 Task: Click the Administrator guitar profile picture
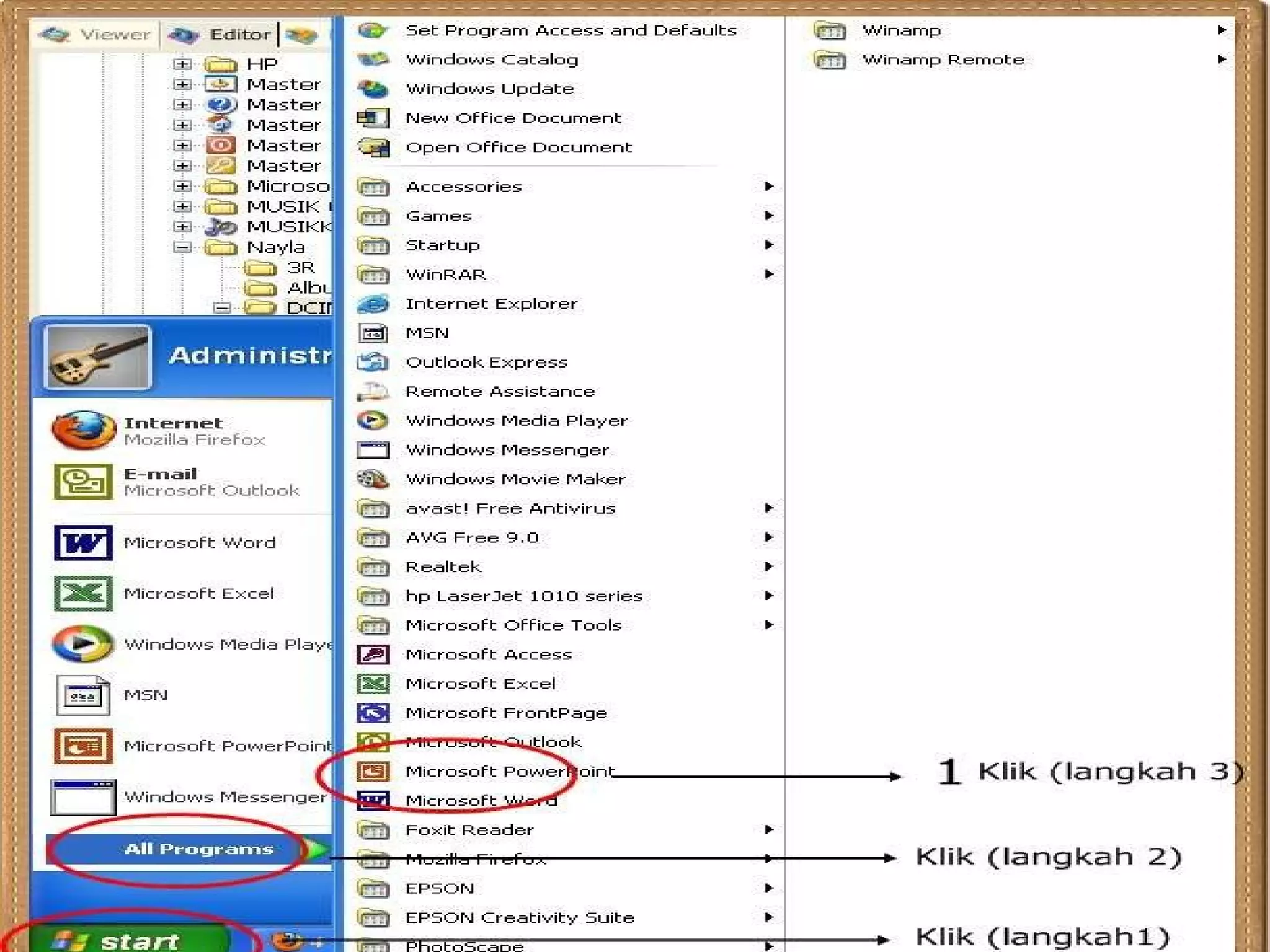point(98,357)
